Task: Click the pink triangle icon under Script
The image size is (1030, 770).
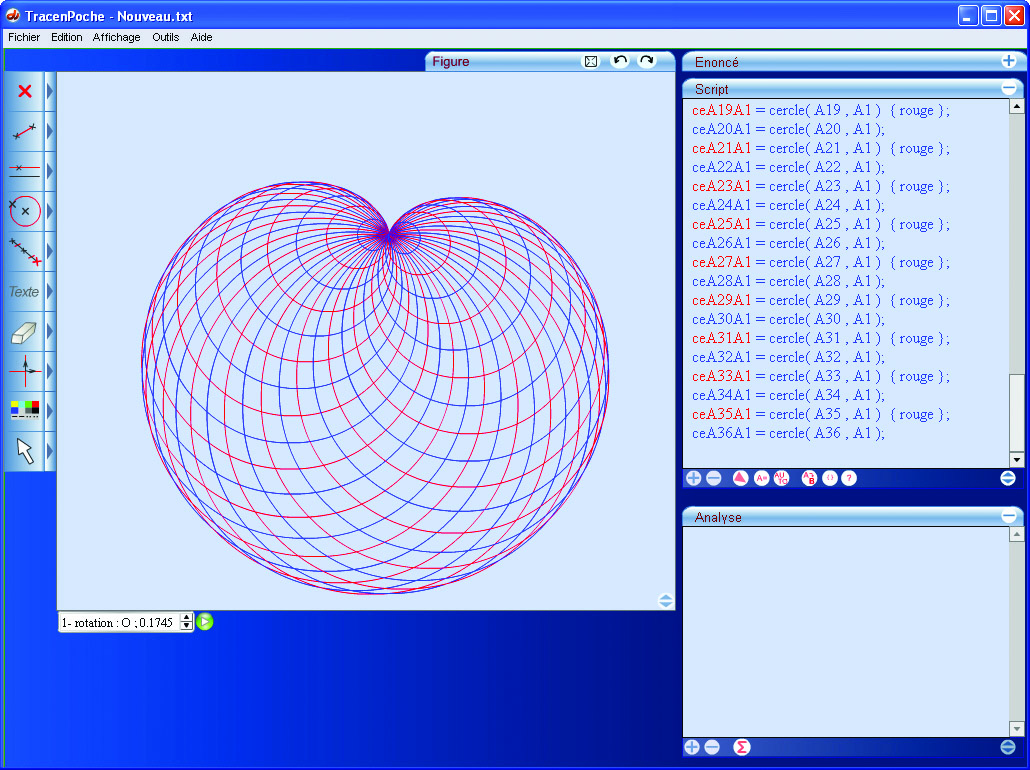Action: click(x=741, y=478)
